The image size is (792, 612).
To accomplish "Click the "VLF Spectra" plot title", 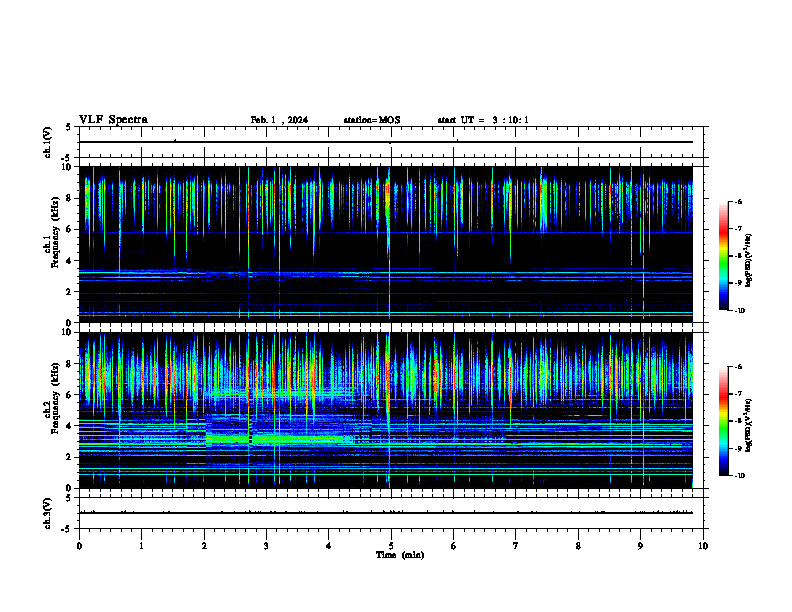I will coord(113,120).
